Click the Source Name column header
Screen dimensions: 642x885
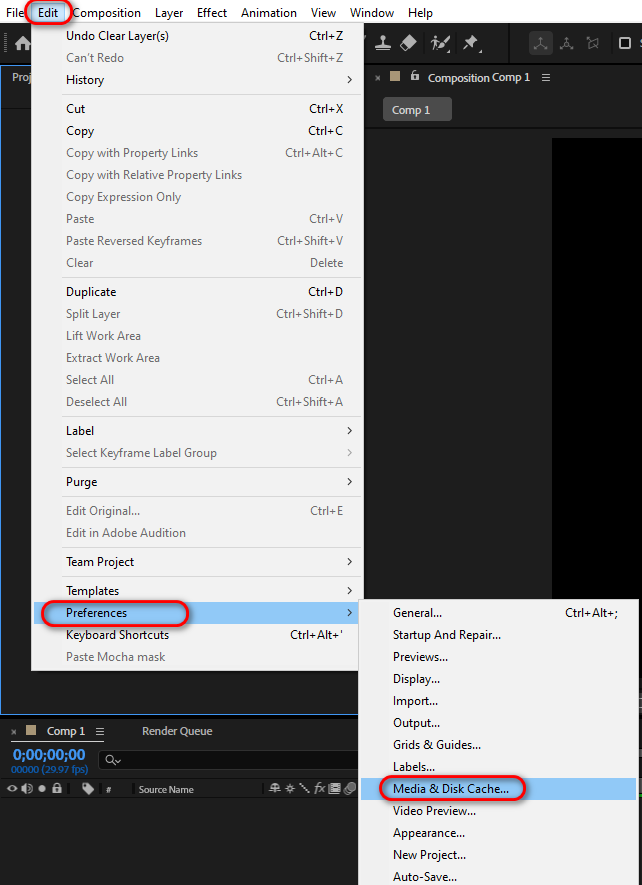166,789
